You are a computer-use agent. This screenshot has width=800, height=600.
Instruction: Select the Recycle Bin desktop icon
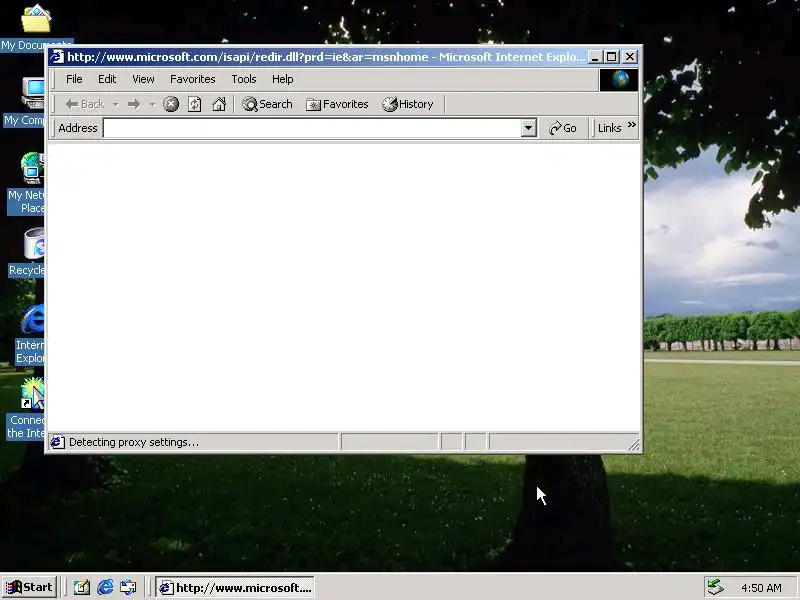coord(27,252)
